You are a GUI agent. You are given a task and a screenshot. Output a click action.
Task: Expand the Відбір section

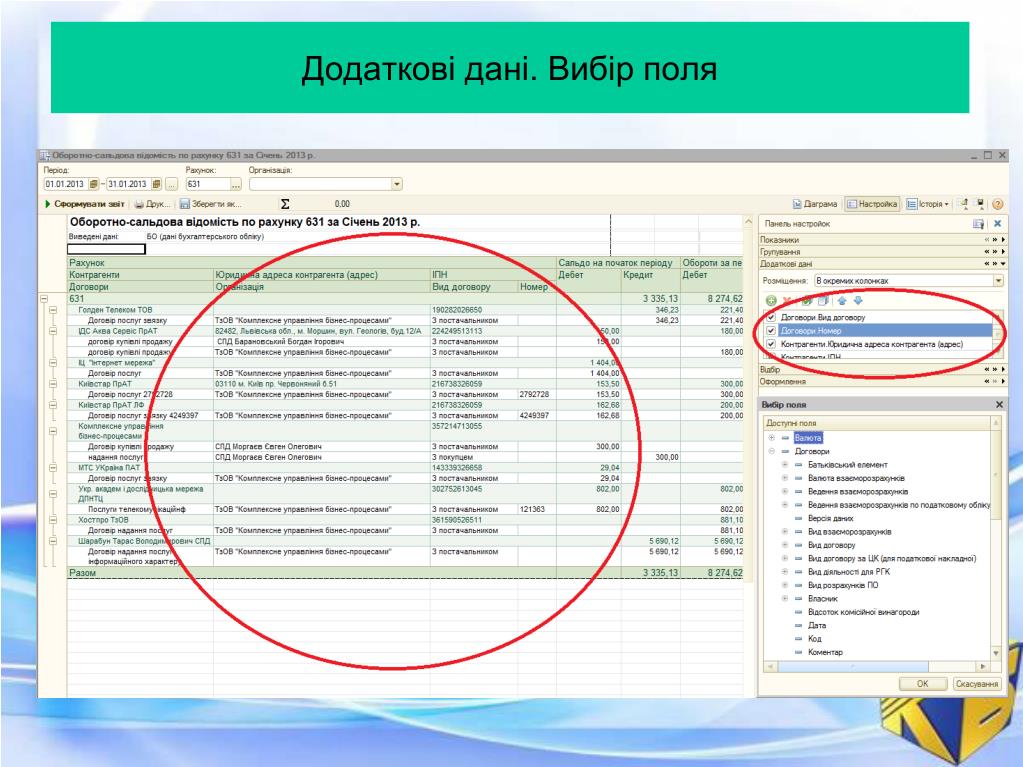tap(1003, 370)
